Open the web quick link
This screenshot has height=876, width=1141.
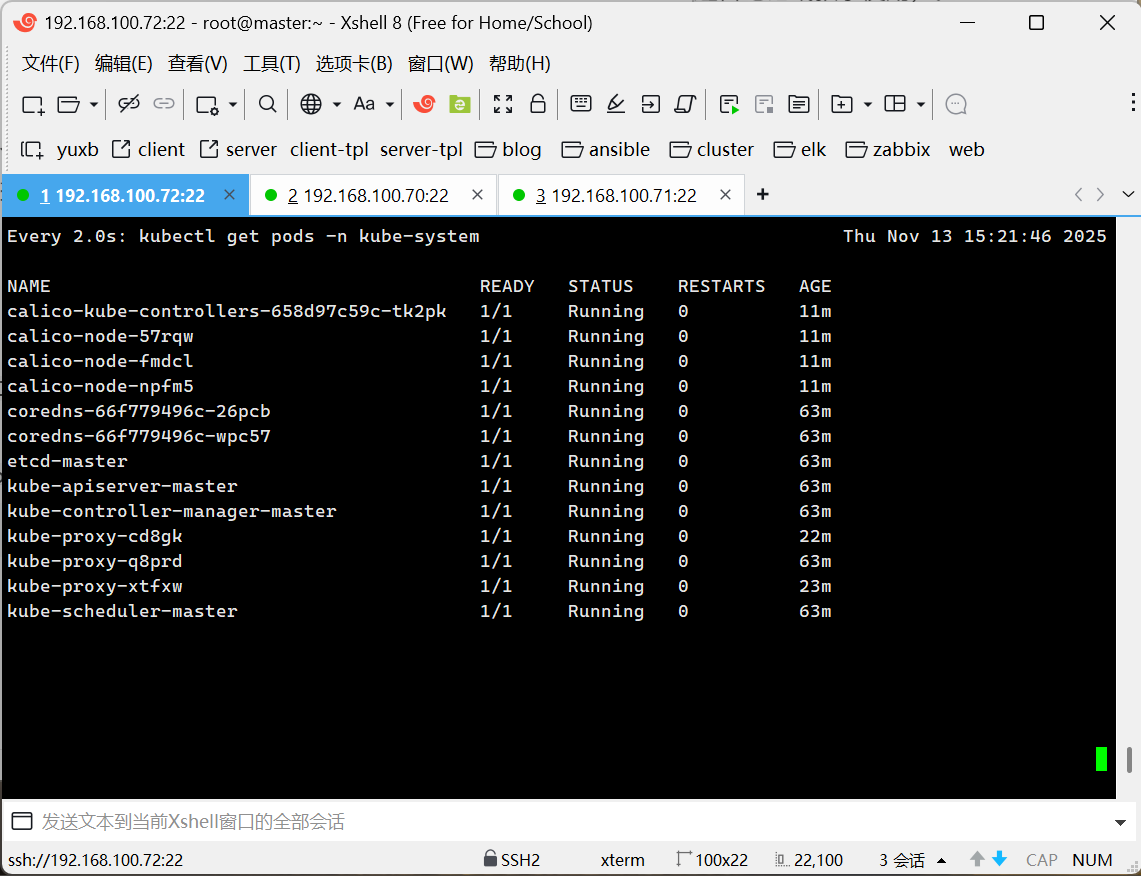click(x=966, y=150)
